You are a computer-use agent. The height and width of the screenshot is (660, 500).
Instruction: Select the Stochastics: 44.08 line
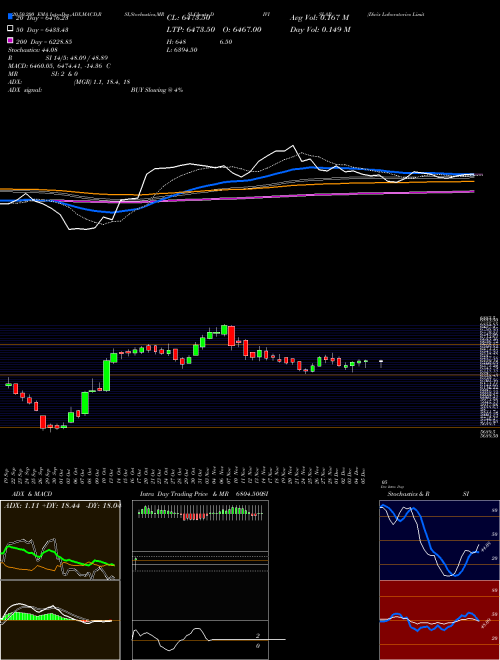(33, 50)
